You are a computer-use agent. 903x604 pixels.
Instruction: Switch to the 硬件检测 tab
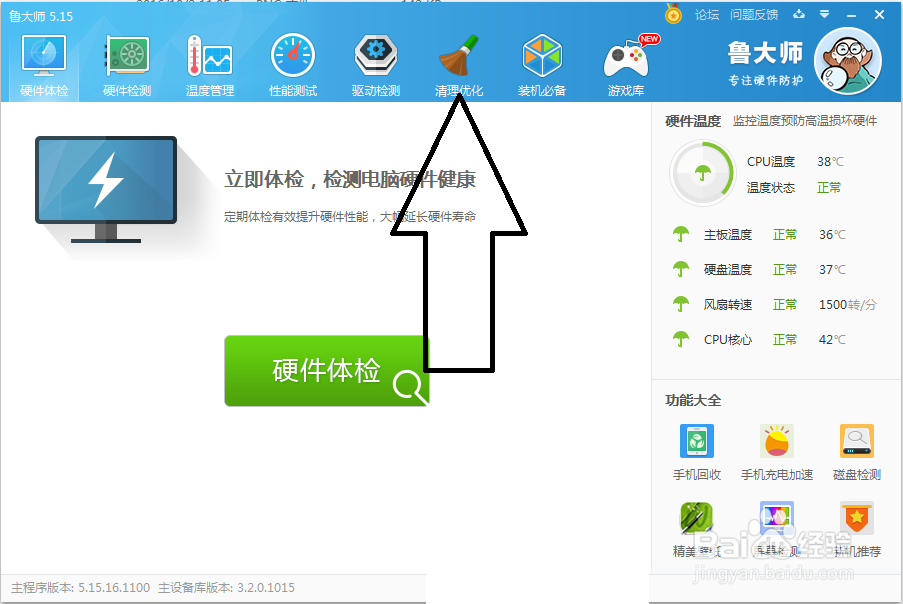click(125, 60)
